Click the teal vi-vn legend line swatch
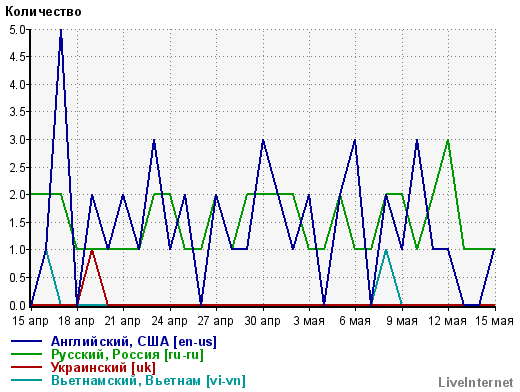 tap(26, 381)
